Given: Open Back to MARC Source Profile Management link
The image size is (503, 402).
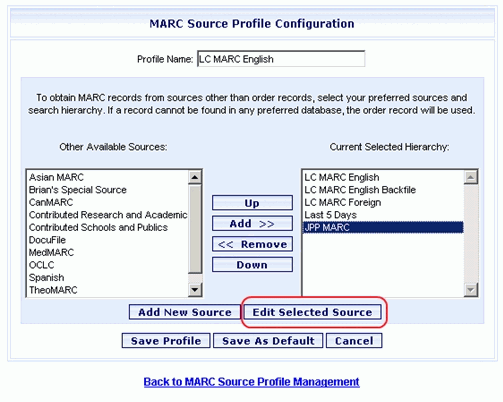Looking at the screenshot, I should coord(251,382).
